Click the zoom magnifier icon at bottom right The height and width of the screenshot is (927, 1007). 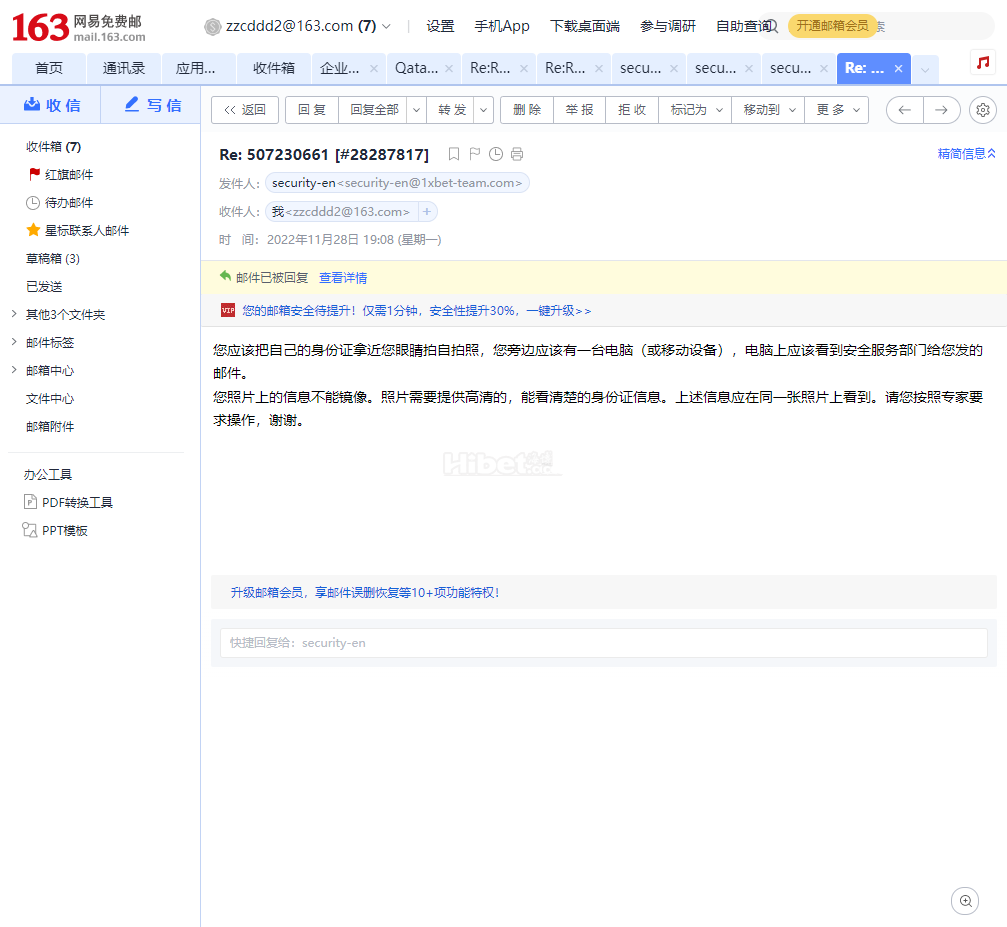tap(965, 901)
